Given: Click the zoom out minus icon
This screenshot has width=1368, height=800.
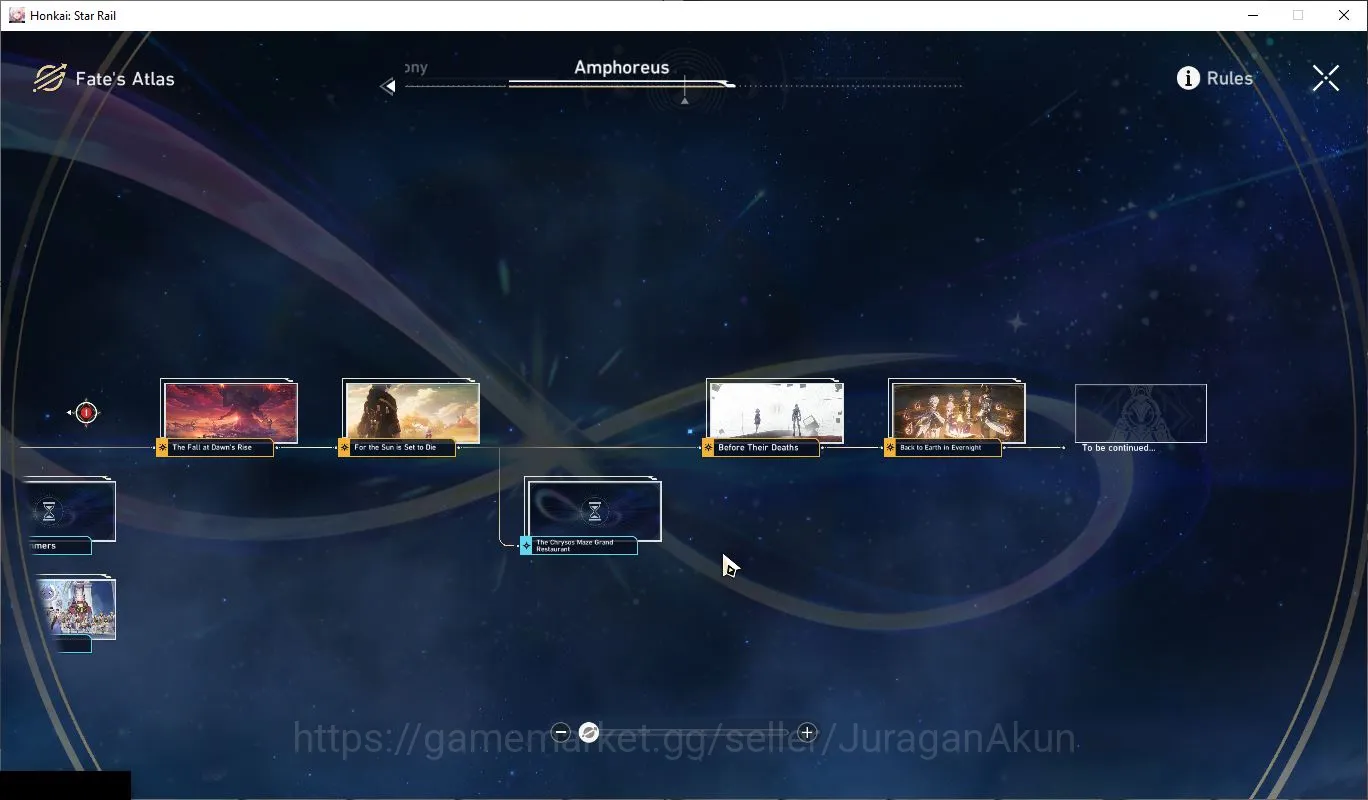Looking at the screenshot, I should 561,732.
